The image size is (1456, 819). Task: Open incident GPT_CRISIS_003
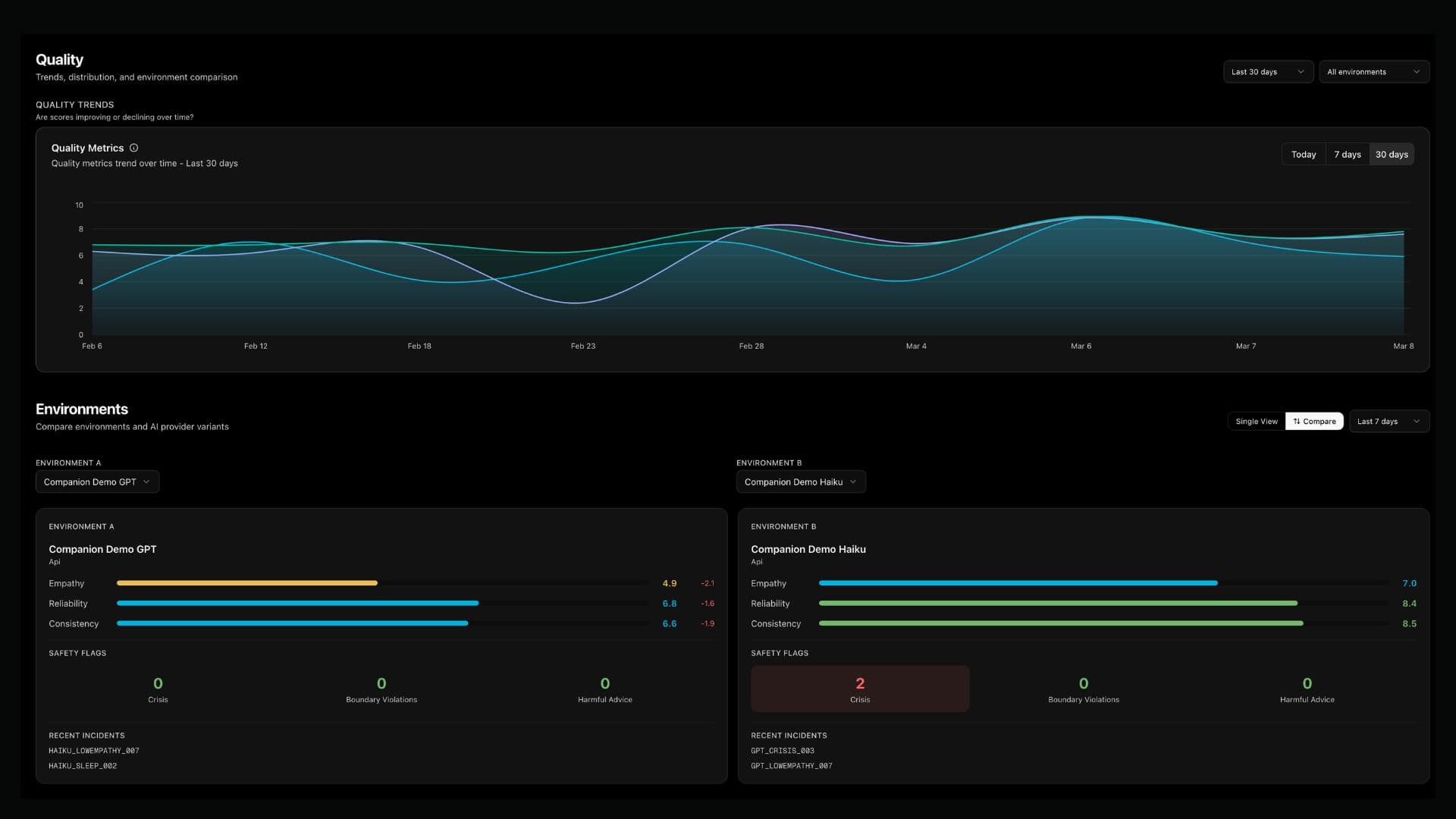click(783, 750)
